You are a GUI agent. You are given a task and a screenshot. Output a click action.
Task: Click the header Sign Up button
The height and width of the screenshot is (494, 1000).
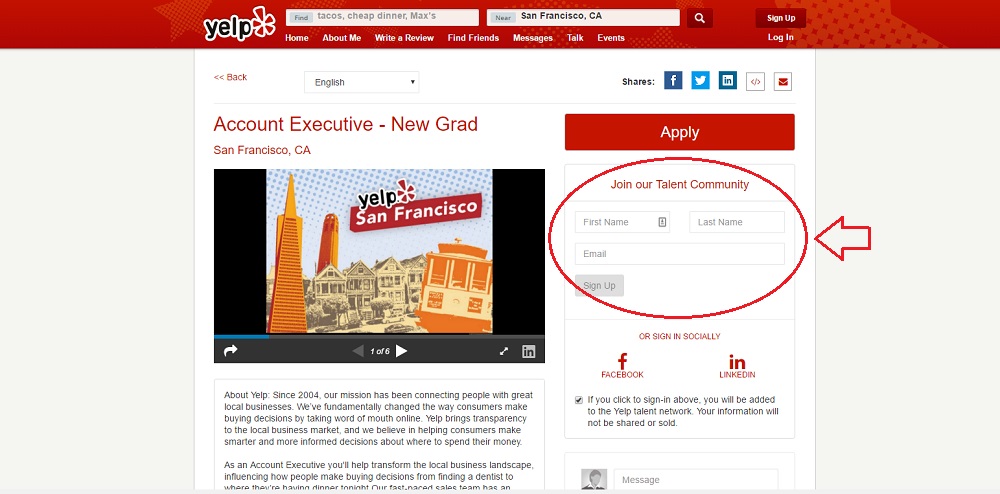point(781,18)
